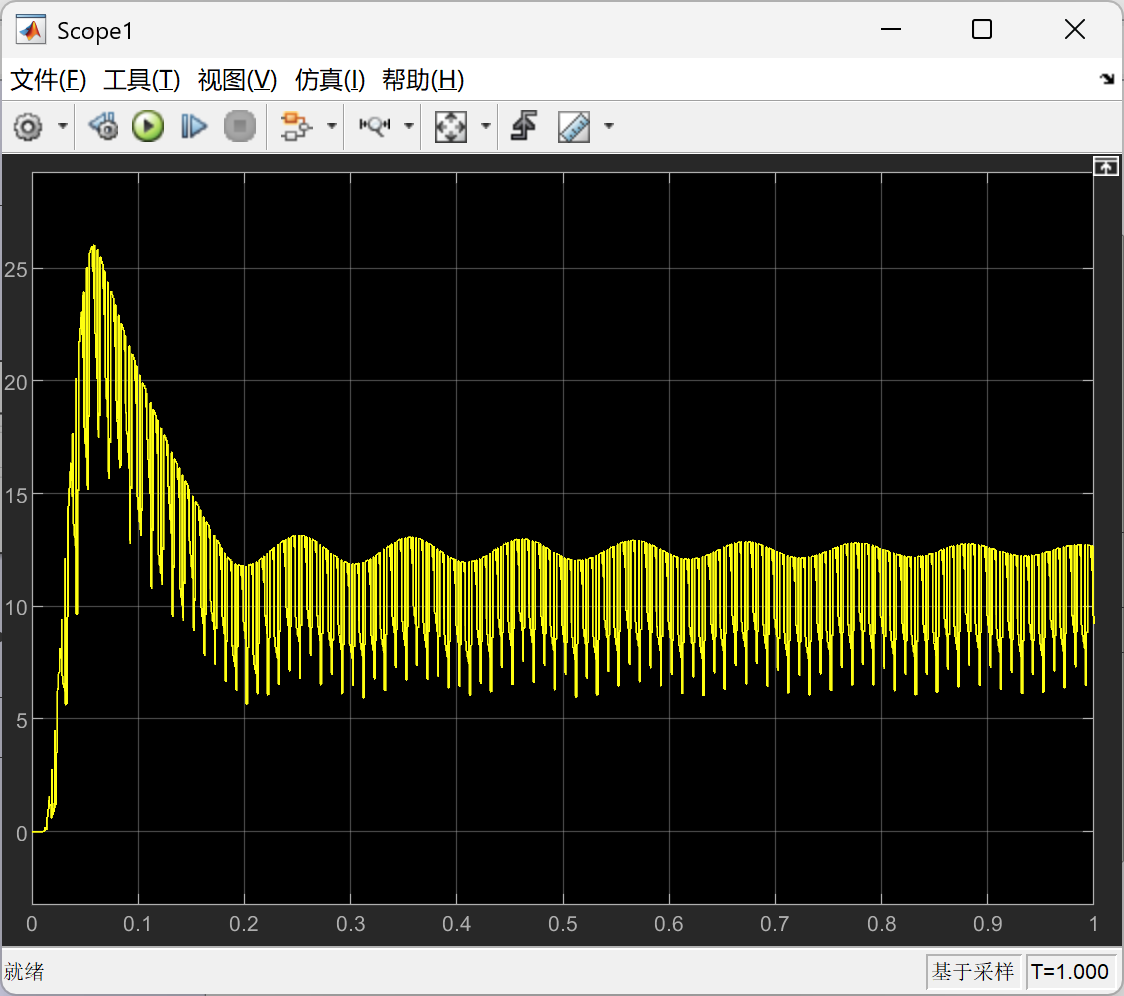Expand the highlight block dropdown arrow
This screenshot has width=1124, height=996.
(x=331, y=126)
